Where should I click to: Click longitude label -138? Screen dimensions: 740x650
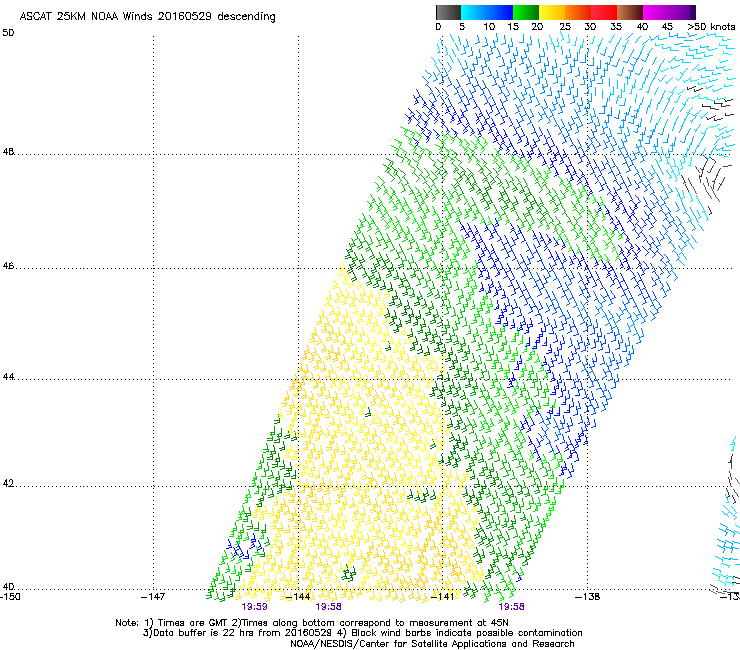tap(588, 597)
